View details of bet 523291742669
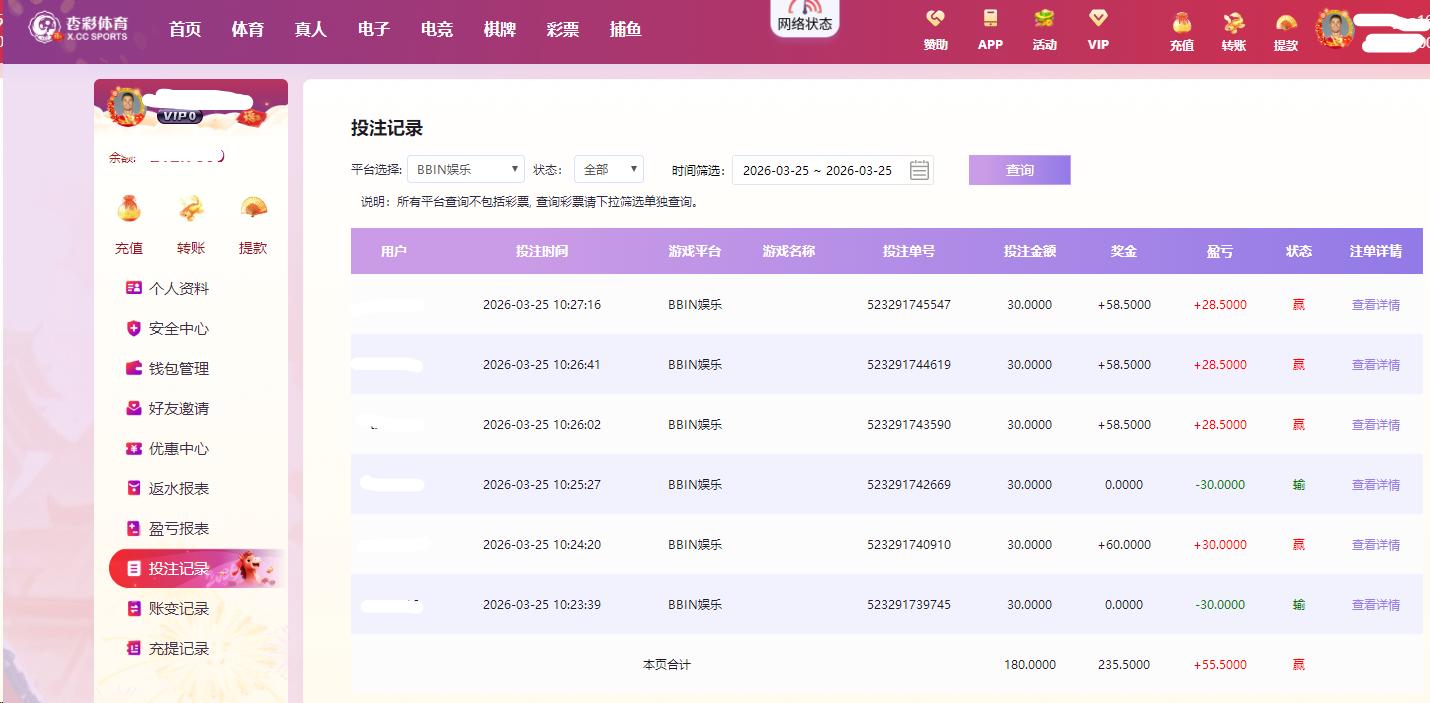The width and height of the screenshot is (1430, 703). tap(1375, 485)
